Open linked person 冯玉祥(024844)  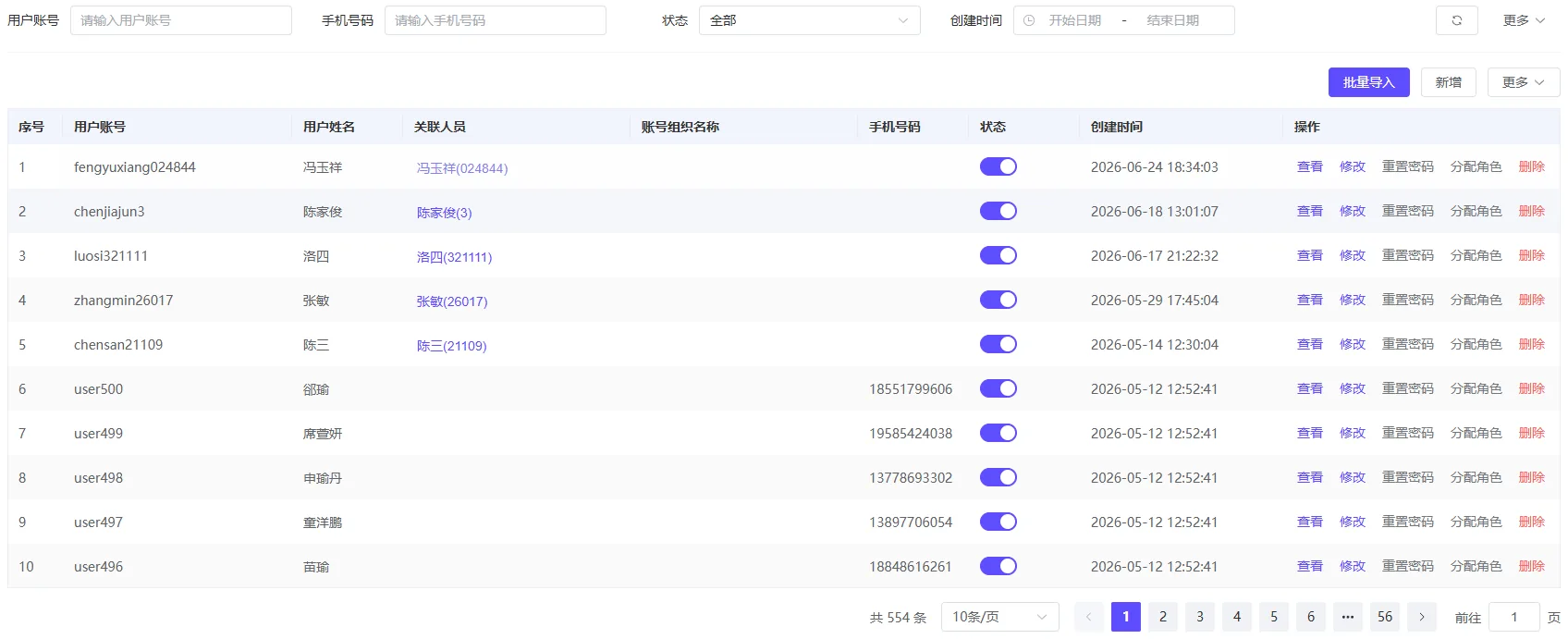(462, 168)
